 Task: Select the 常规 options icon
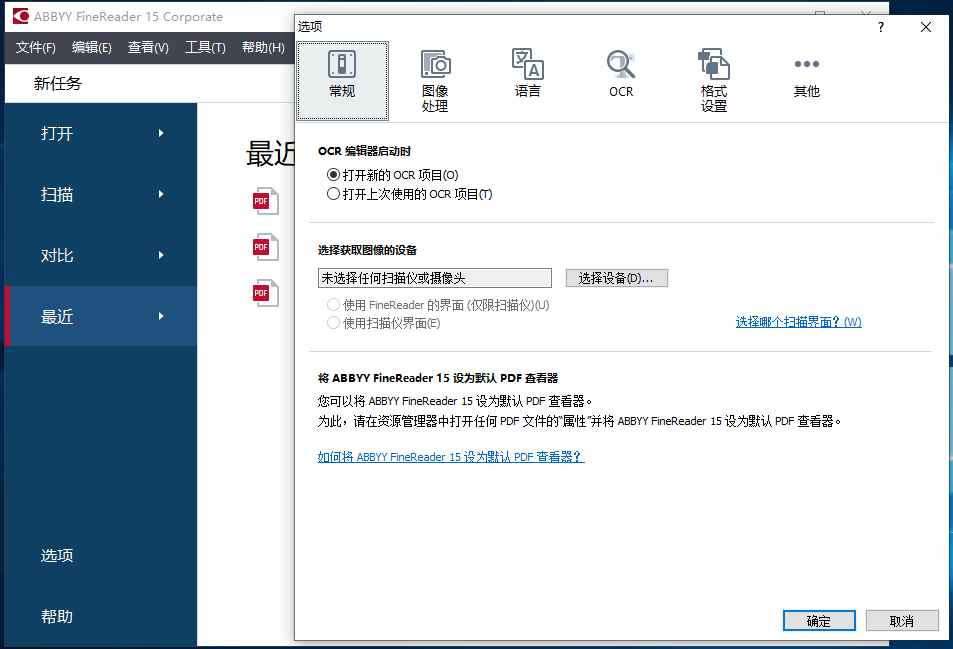point(342,70)
